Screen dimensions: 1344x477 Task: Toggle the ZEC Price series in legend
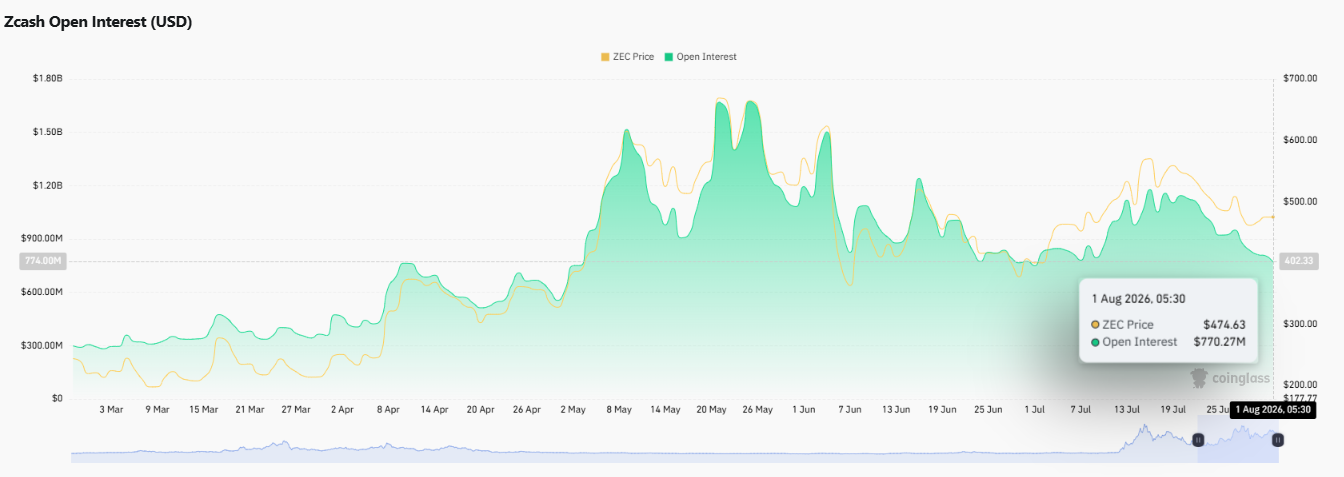[627, 57]
